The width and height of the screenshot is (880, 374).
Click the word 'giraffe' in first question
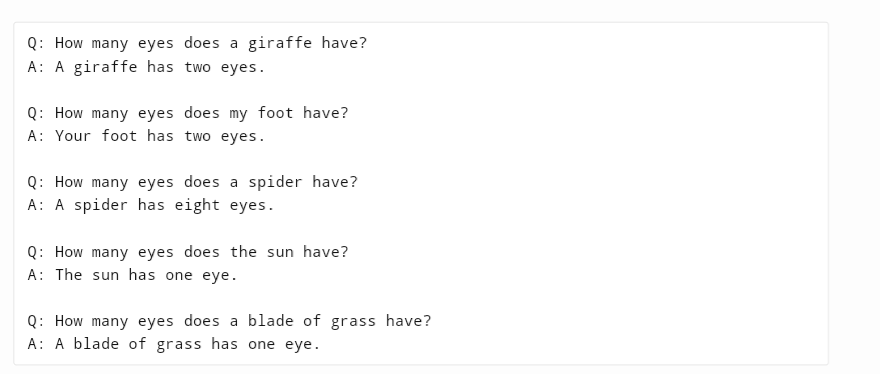(280, 43)
